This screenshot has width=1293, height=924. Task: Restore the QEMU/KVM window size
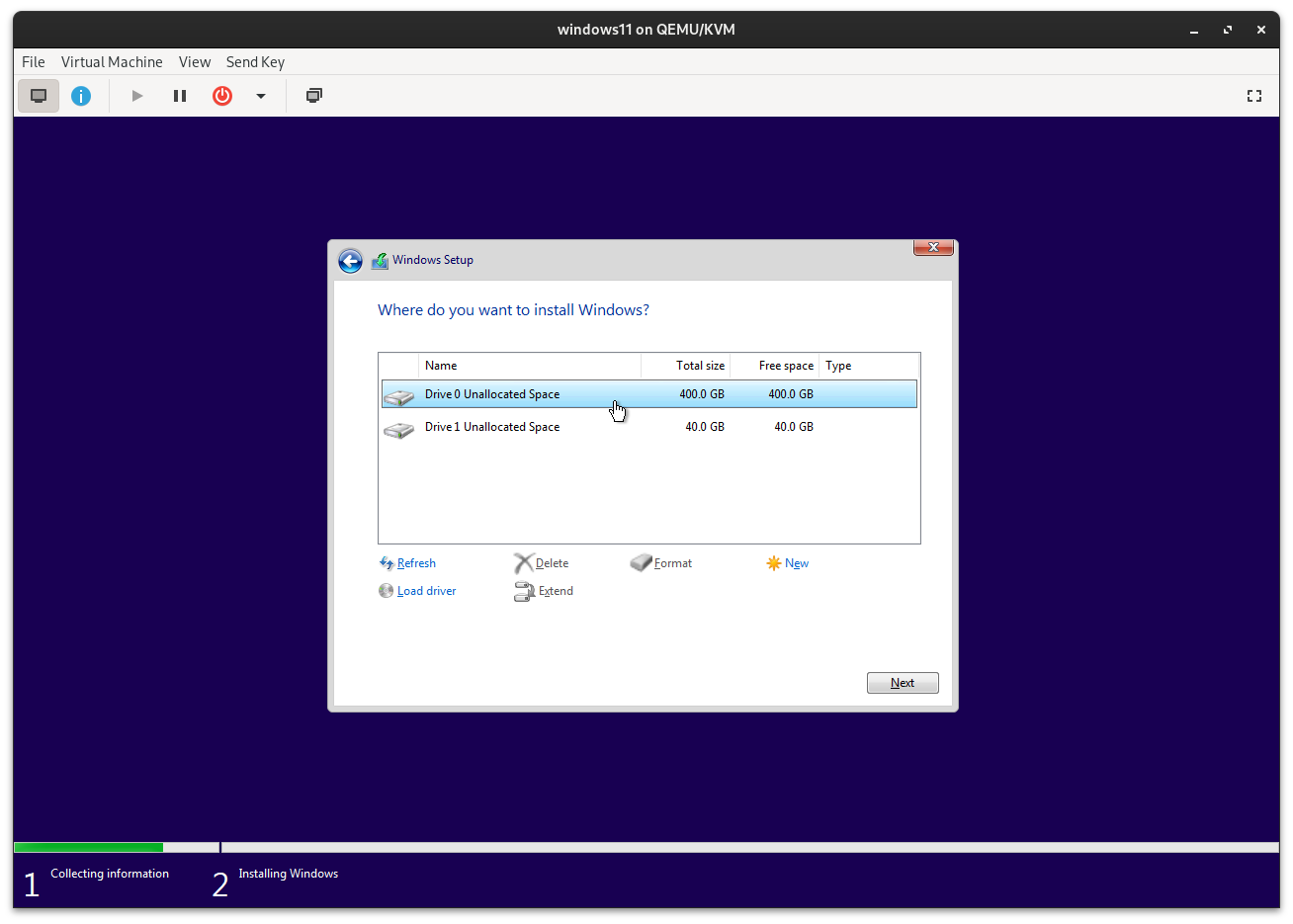(1228, 30)
